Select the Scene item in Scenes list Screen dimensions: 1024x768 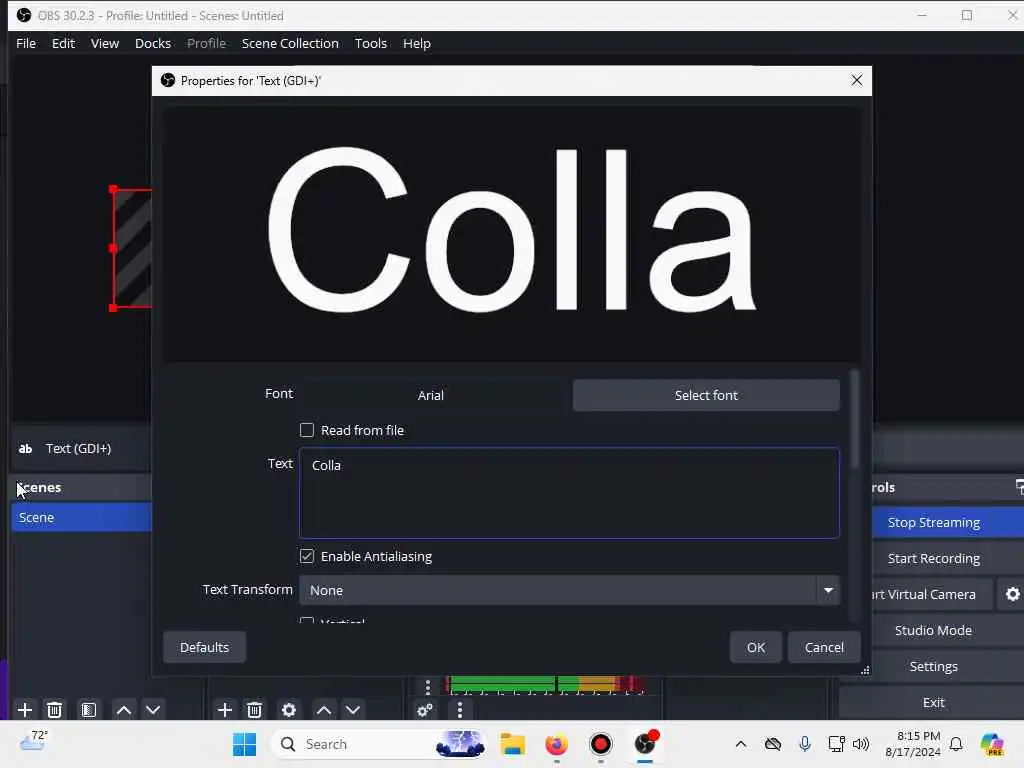(81, 517)
